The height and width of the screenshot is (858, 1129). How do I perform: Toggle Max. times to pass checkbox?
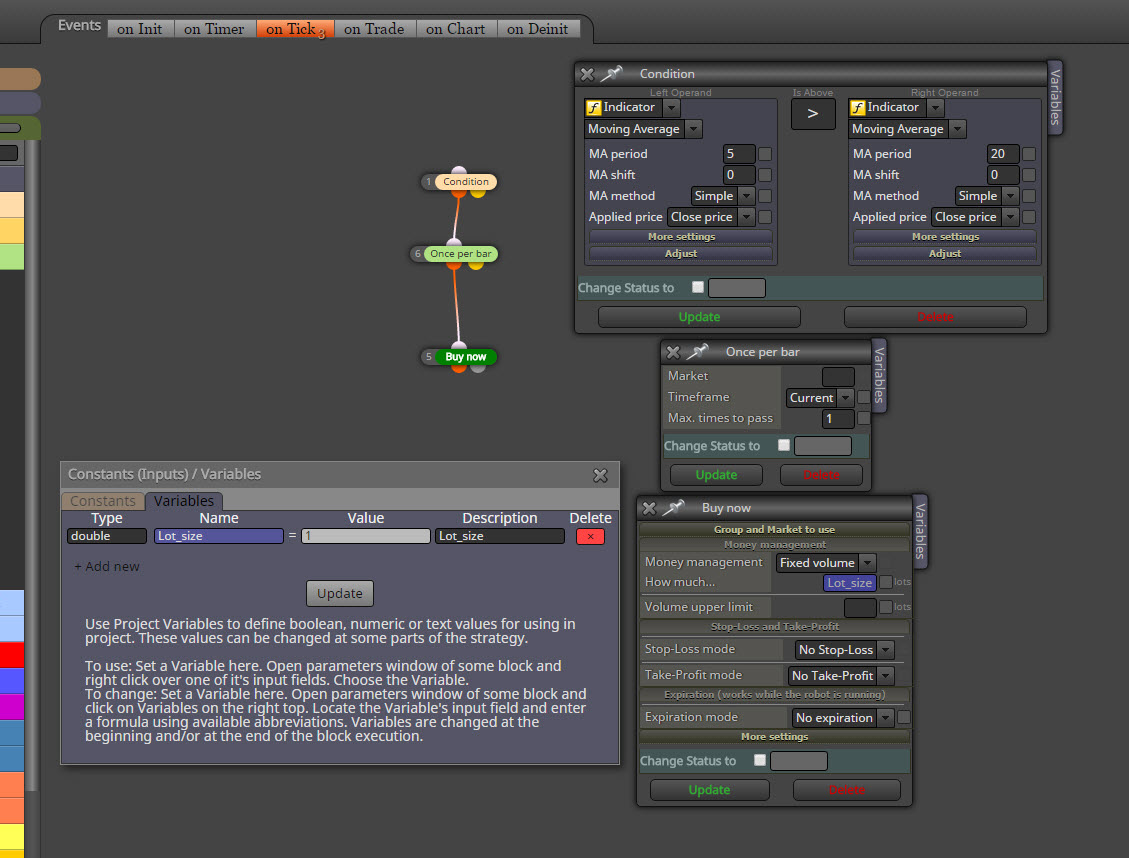863,418
